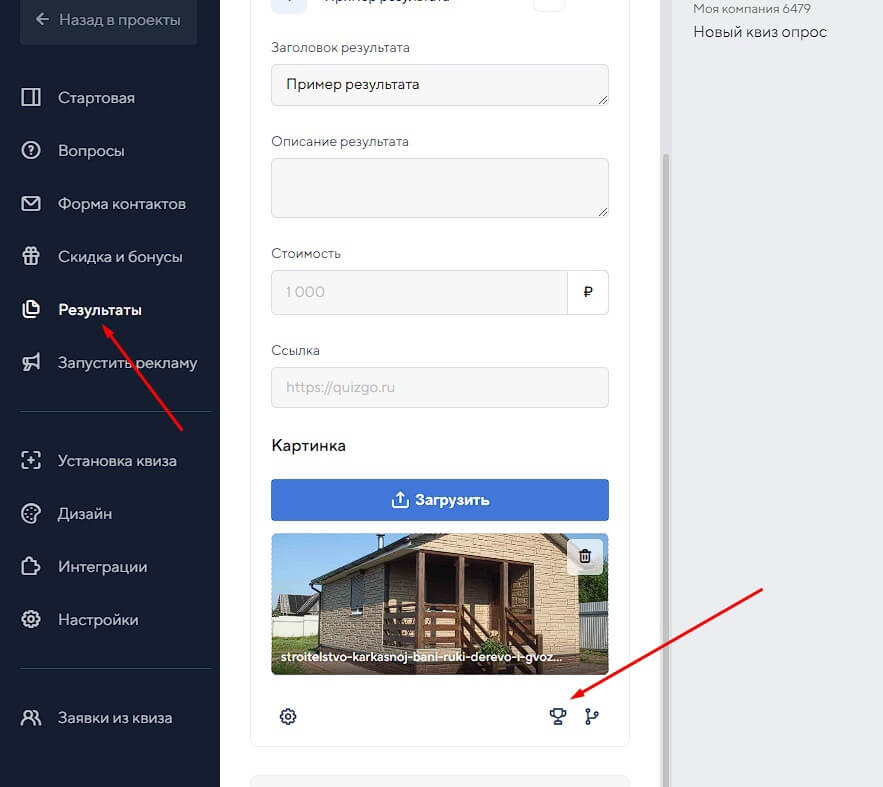Open result card settings gear icon
Screen dimensions: 883x787
288,716
